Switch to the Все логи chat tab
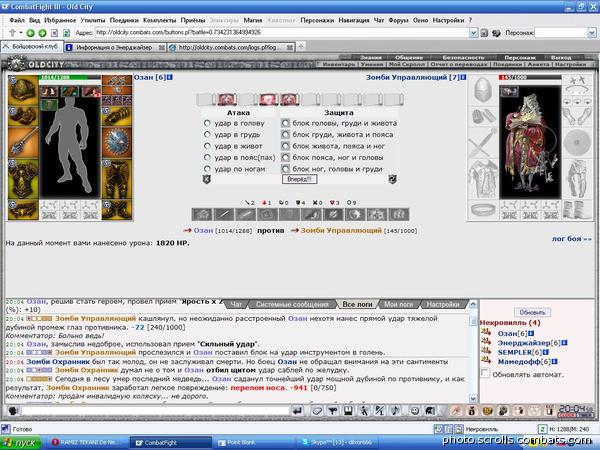Viewport: 600px width, 450px height. (x=357, y=305)
